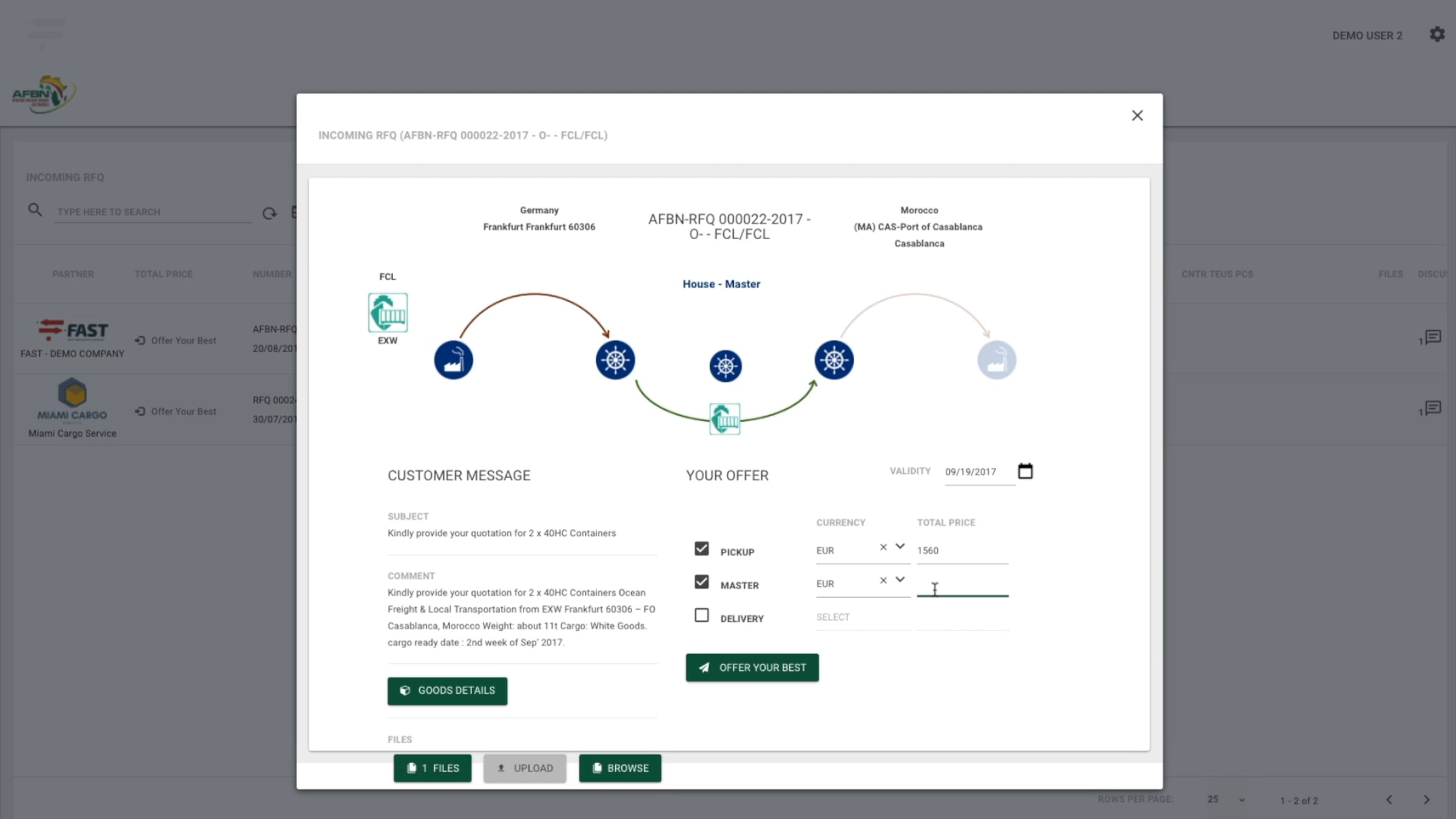Sort by Partner column header

coord(73,274)
